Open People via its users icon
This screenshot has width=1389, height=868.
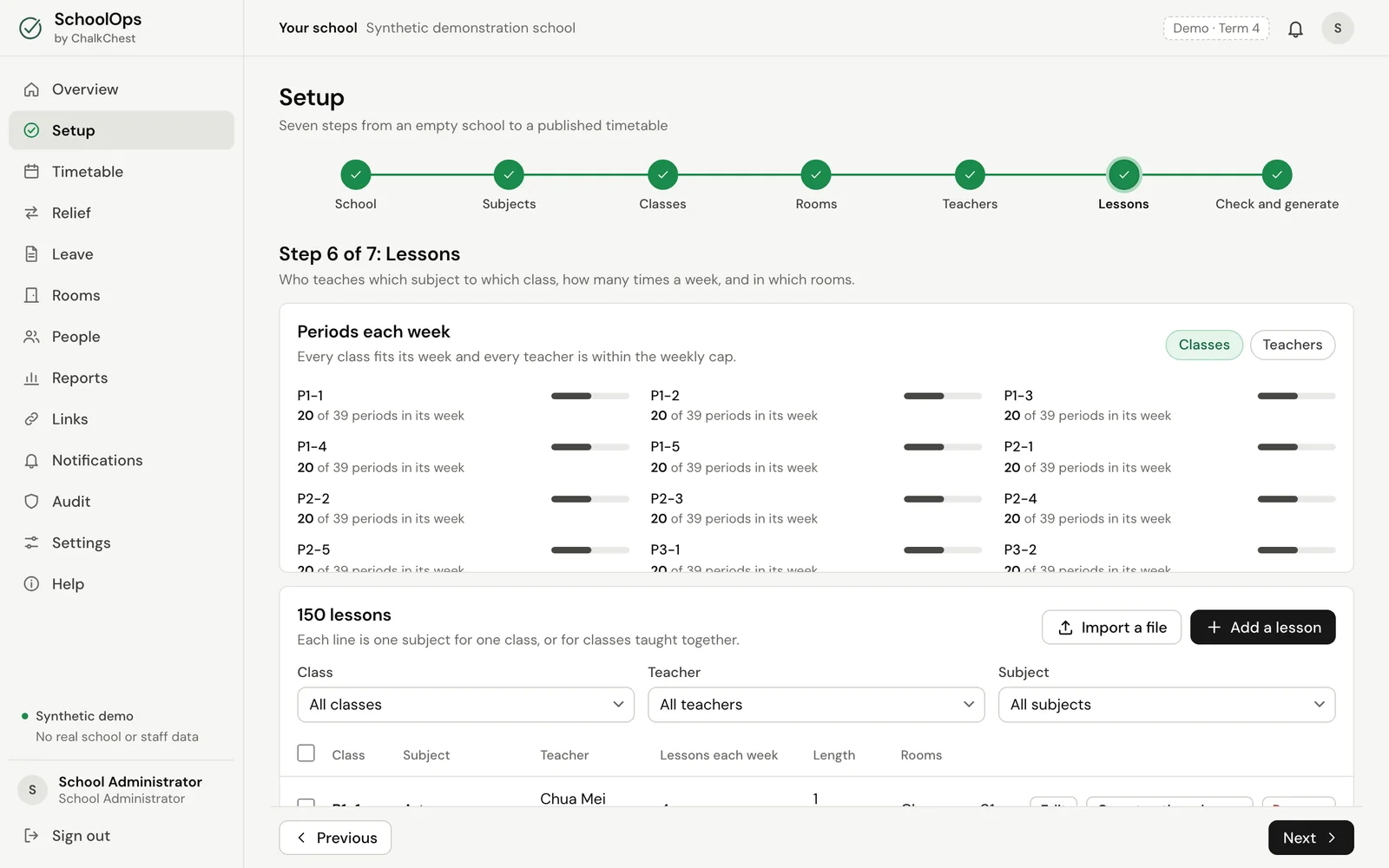[31, 337]
